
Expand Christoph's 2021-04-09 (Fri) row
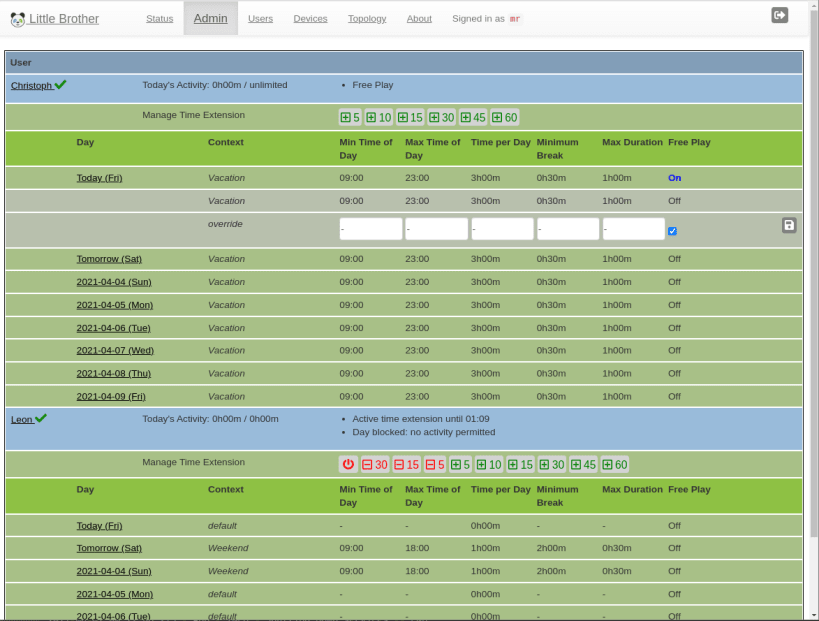[x=111, y=396]
